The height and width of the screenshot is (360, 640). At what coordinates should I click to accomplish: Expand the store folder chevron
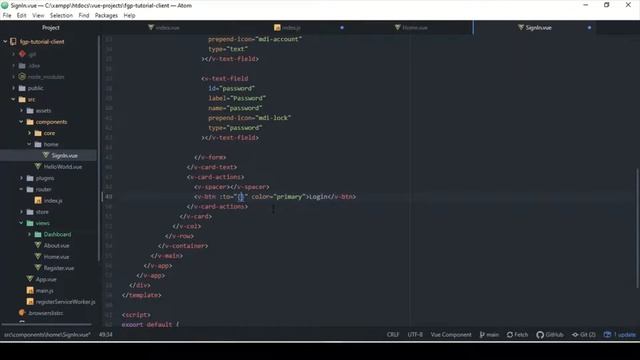pos(22,211)
